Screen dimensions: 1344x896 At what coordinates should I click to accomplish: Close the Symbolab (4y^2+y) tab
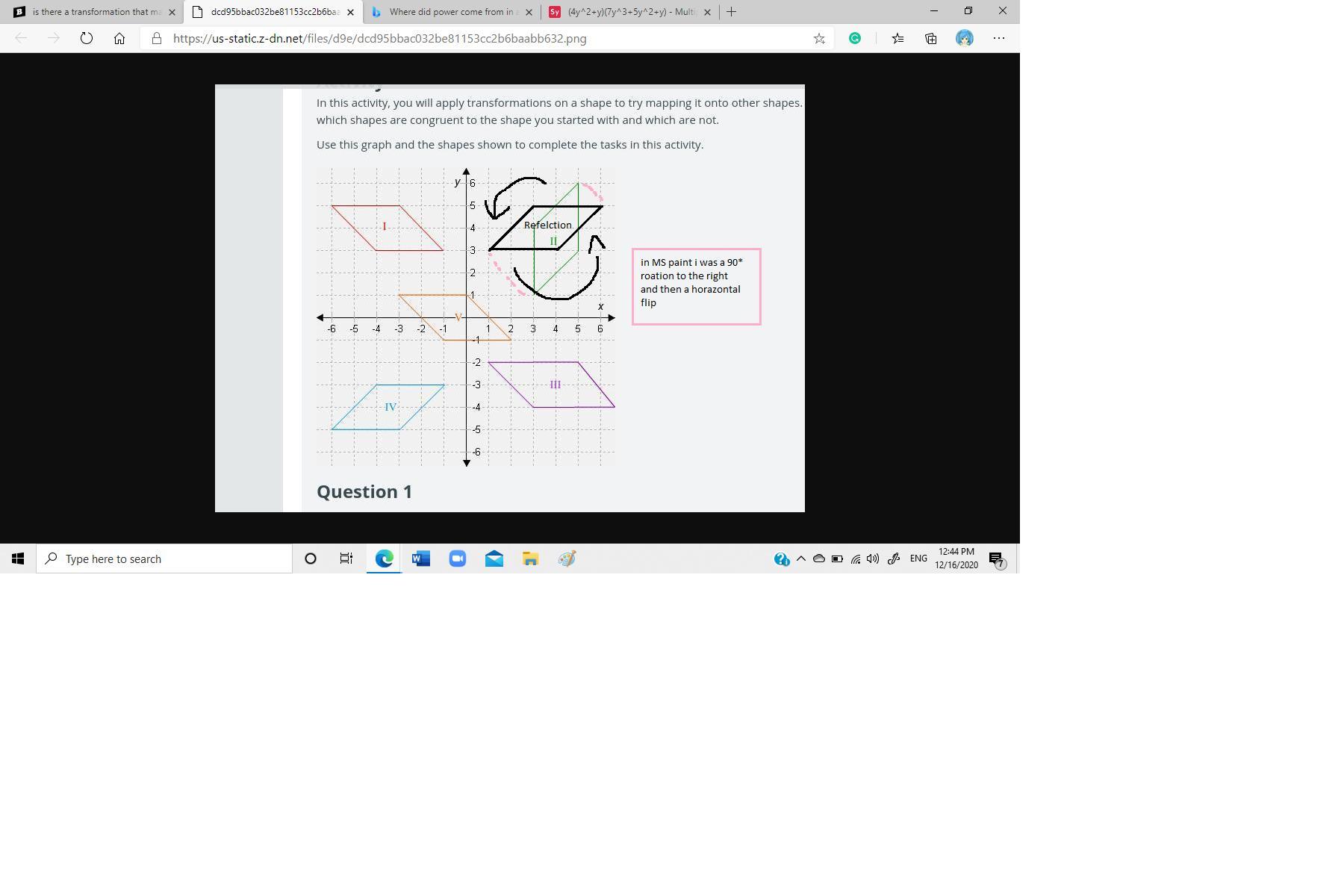(x=708, y=12)
